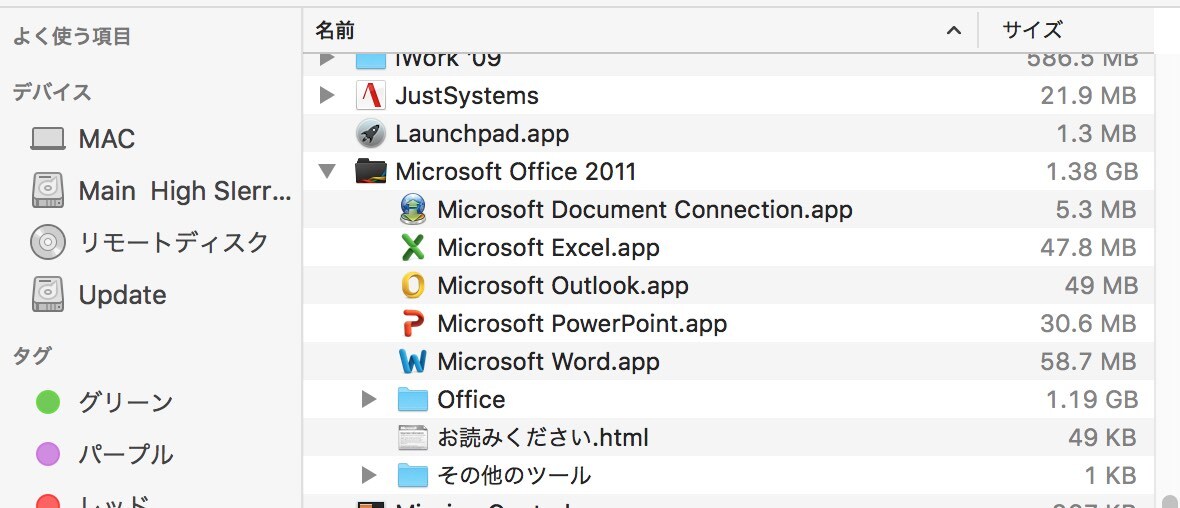
Task: Choose the グリーン tag label
Action: click(126, 402)
